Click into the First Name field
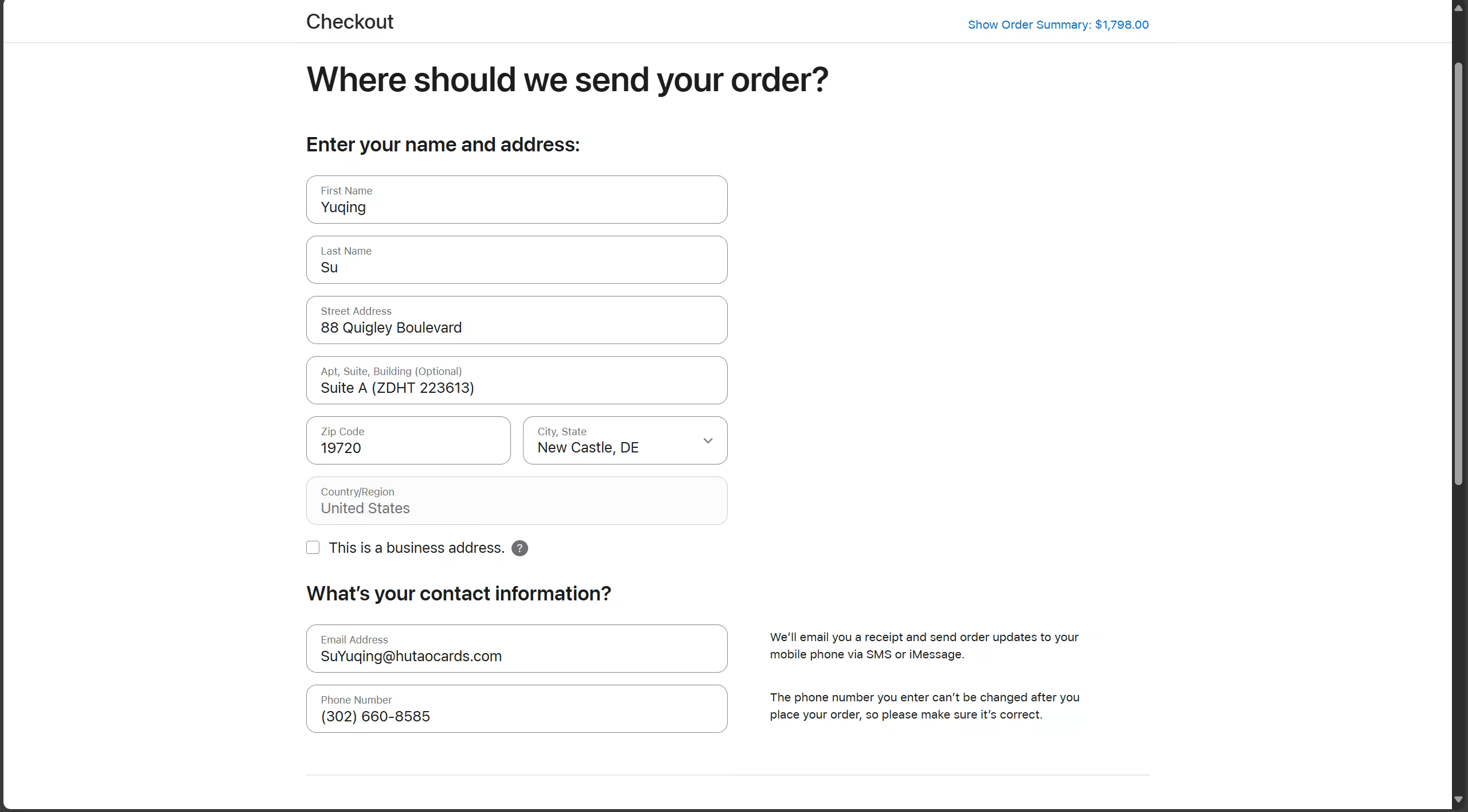The image size is (1468, 812). tap(516, 200)
